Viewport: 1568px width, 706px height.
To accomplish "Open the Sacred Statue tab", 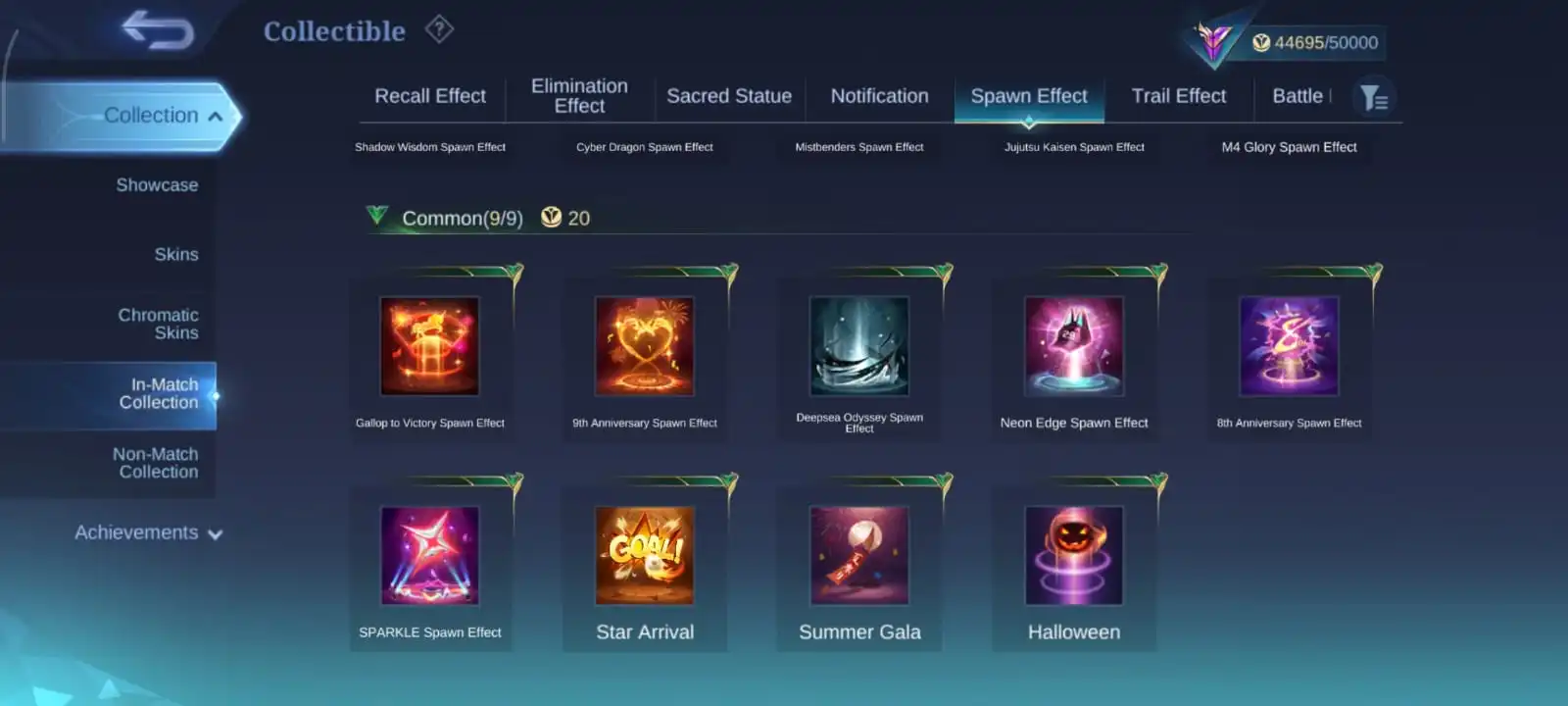I will pos(729,96).
